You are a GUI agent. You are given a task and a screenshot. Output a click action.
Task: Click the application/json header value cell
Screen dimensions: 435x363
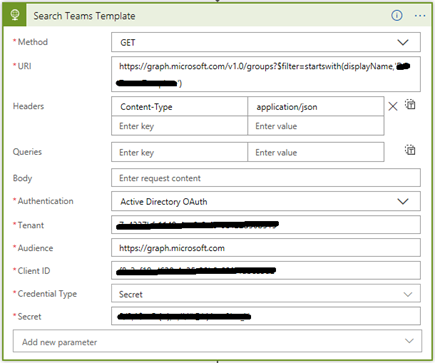pyautogui.click(x=316, y=107)
